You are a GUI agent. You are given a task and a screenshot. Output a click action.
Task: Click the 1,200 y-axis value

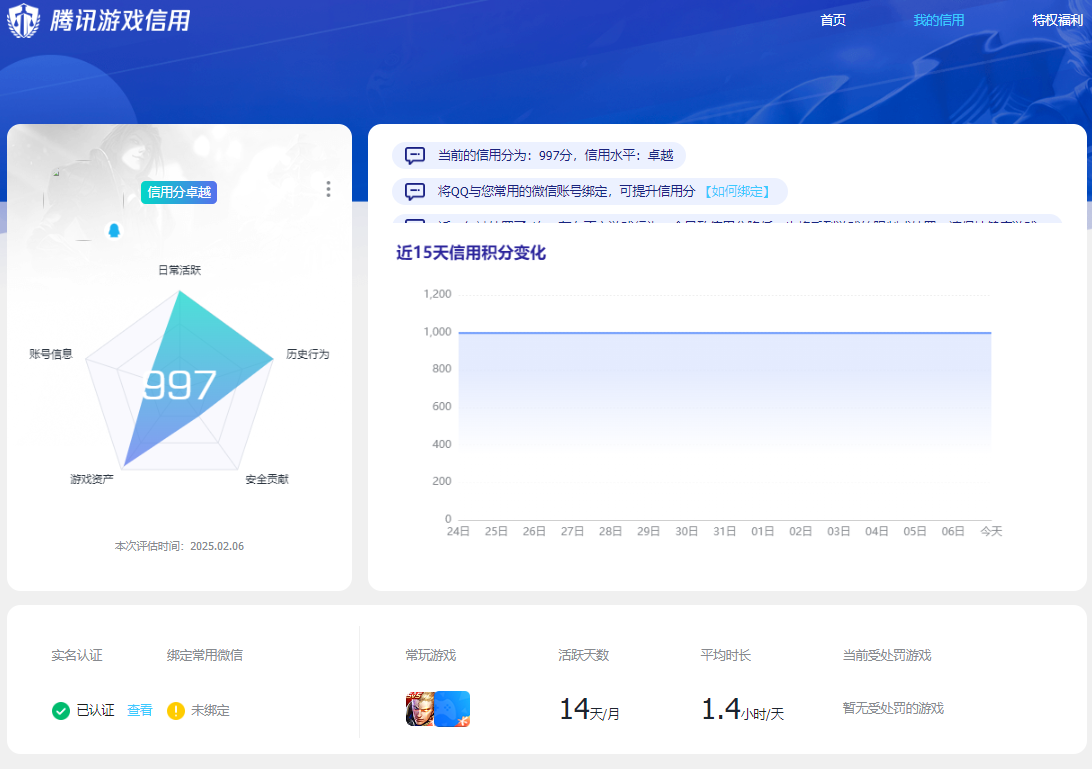click(437, 294)
